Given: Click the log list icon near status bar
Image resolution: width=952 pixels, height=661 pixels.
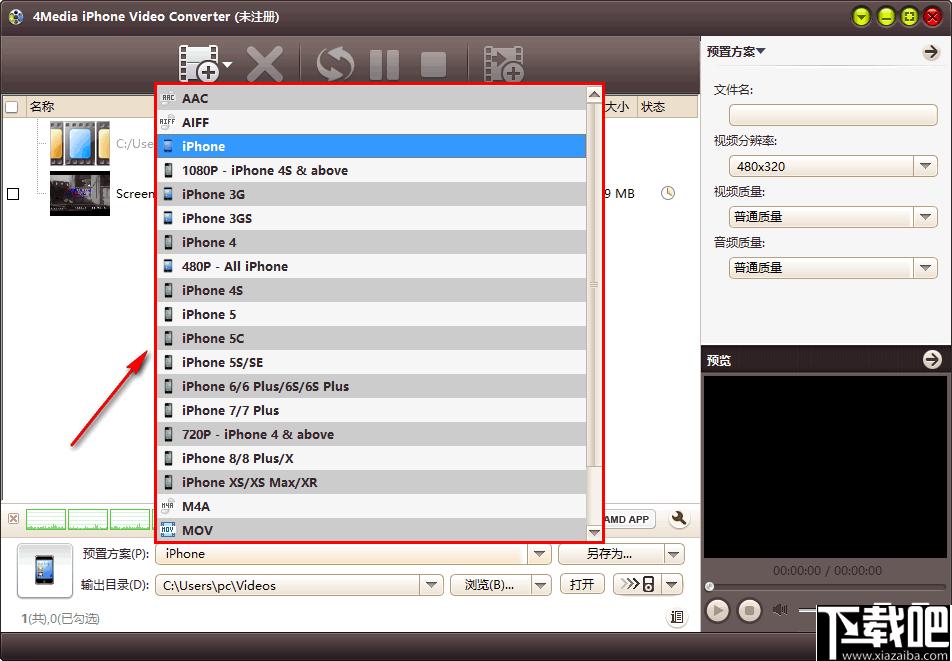Looking at the screenshot, I should point(676,618).
